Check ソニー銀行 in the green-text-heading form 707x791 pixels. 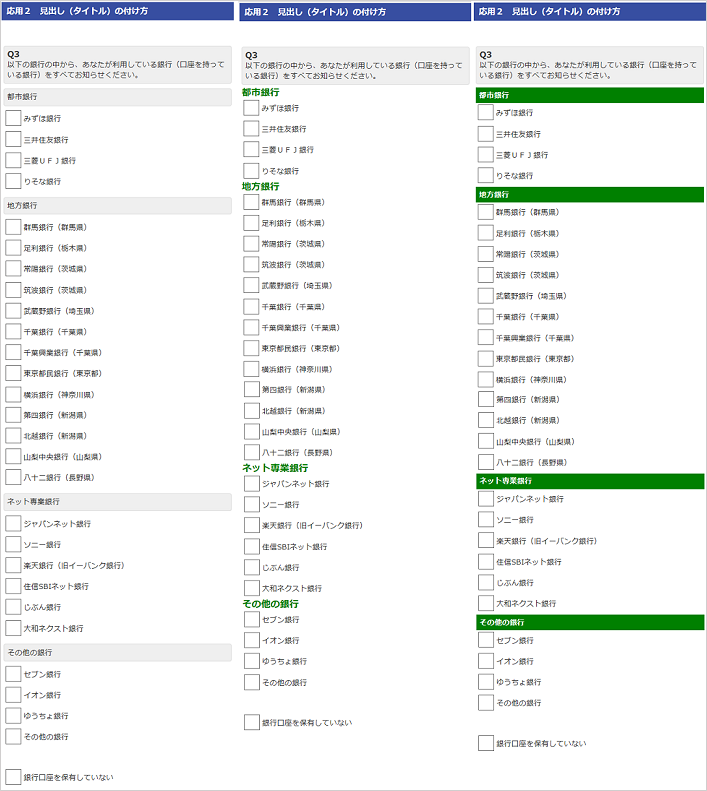click(x=252, y=504)
